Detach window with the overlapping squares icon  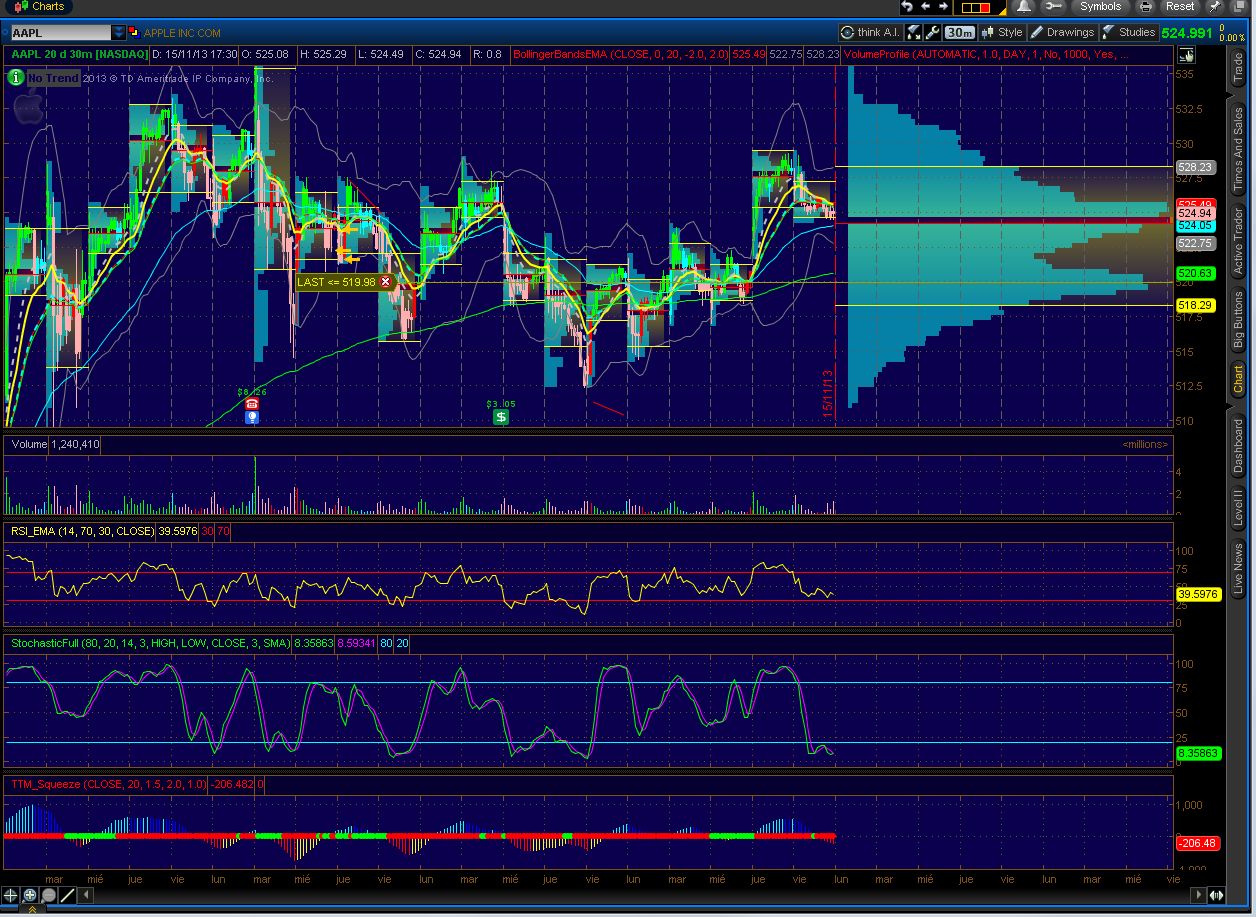point(1240,6)
